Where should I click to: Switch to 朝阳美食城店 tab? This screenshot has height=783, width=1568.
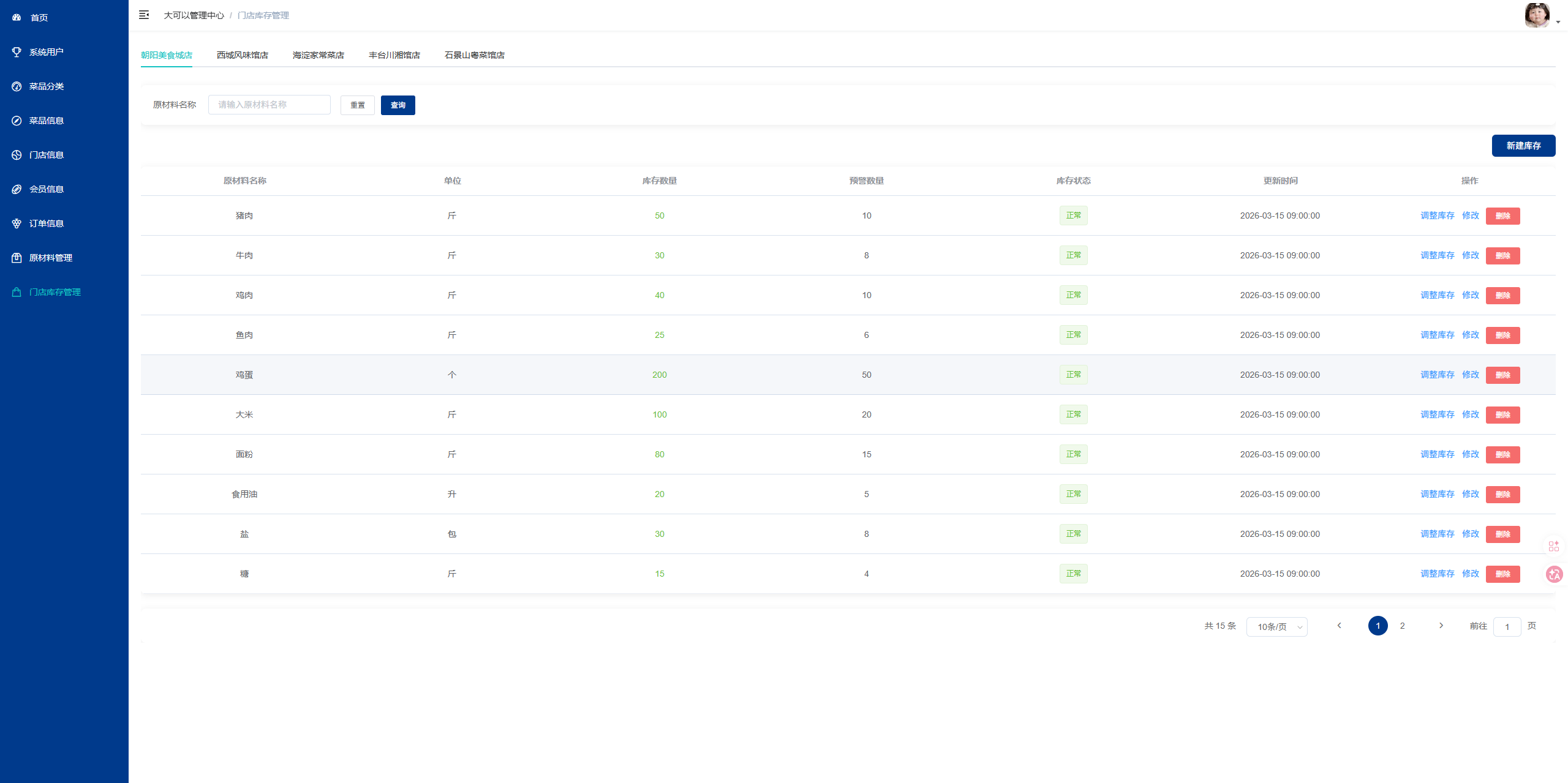(x=167, y=55)
